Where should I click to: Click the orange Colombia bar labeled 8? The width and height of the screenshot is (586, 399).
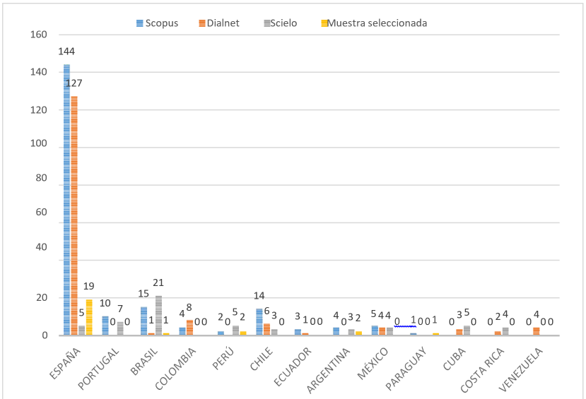190,328
